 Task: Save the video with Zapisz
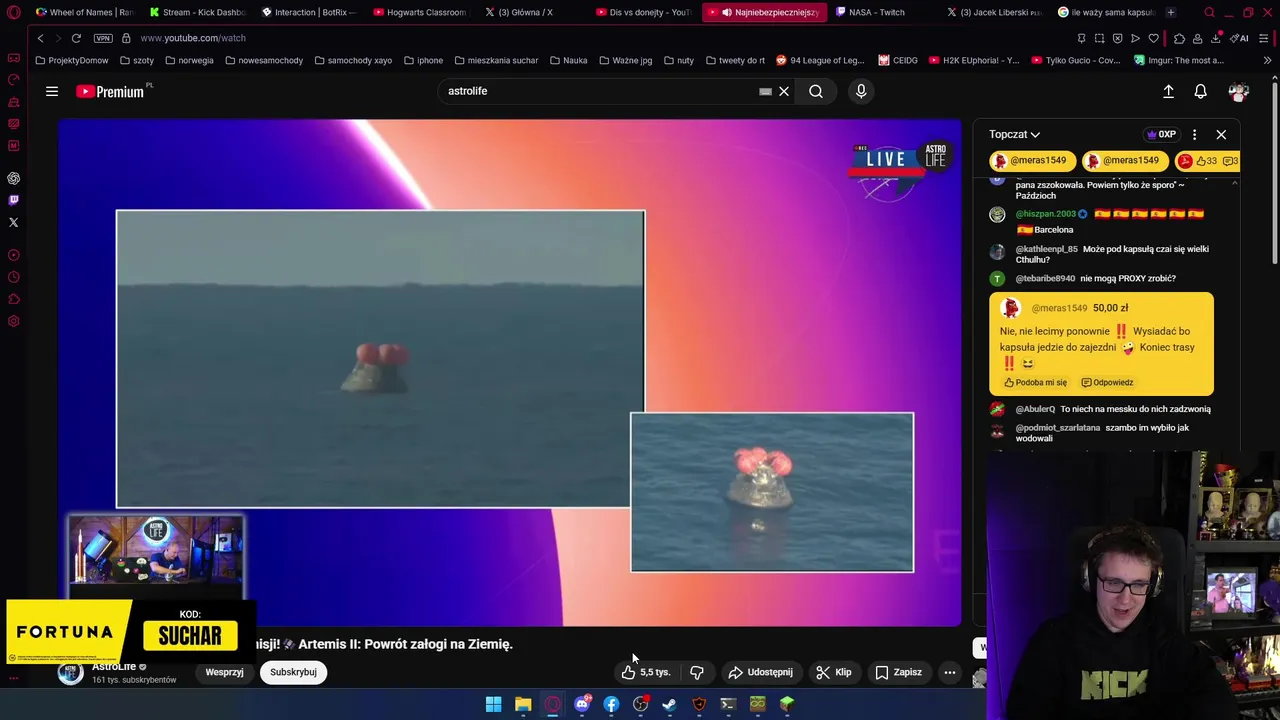(898, 672)
